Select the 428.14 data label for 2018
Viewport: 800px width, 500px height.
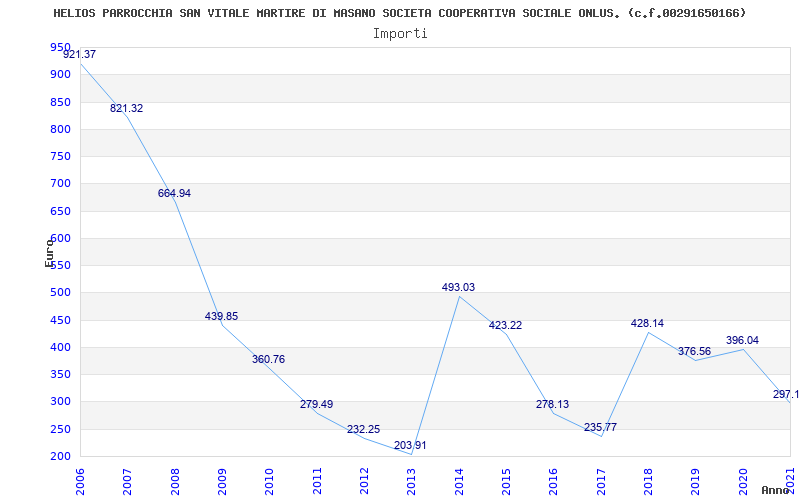click(647, 323)
